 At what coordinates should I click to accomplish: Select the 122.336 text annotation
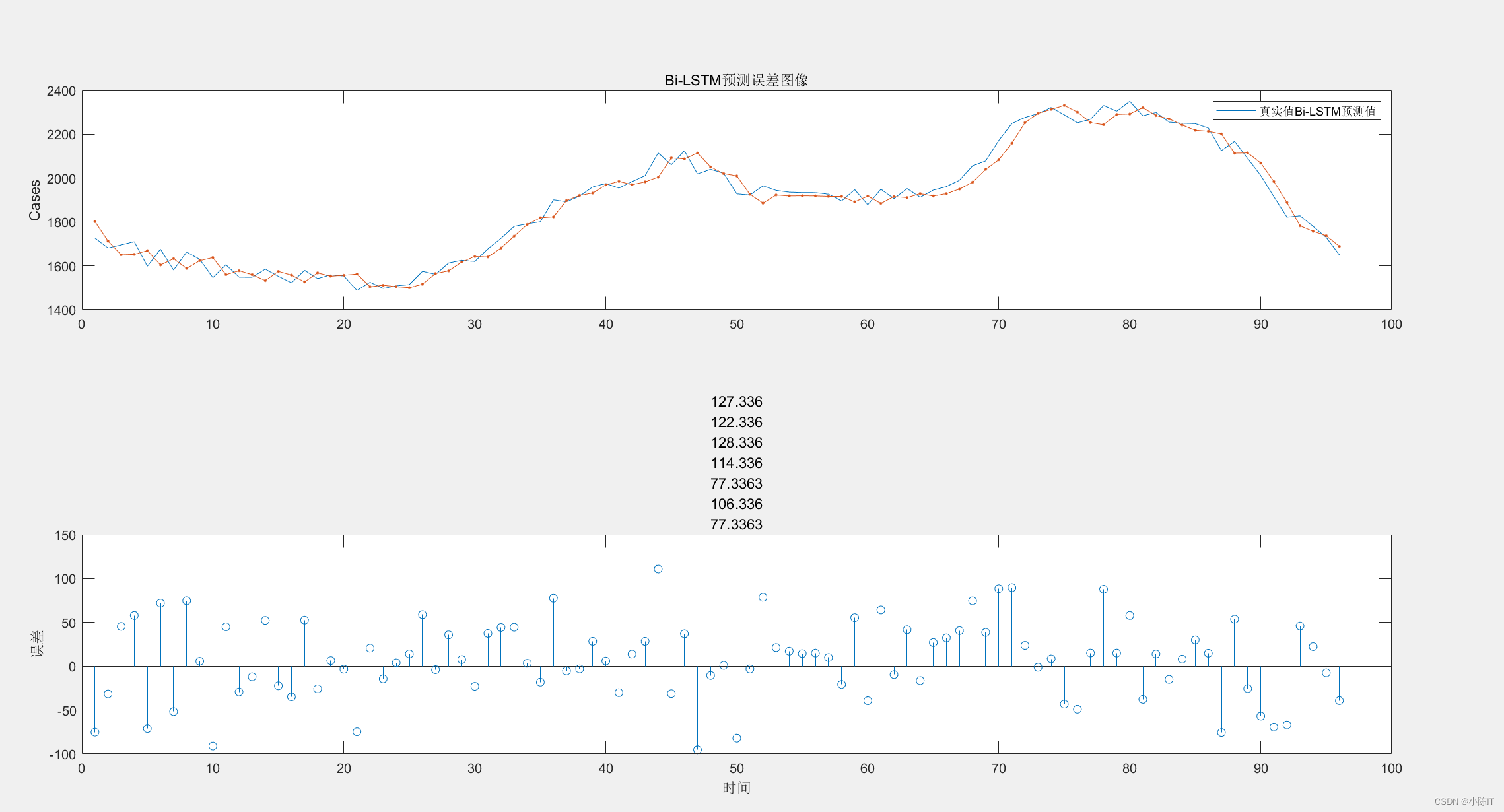point(736,423)
